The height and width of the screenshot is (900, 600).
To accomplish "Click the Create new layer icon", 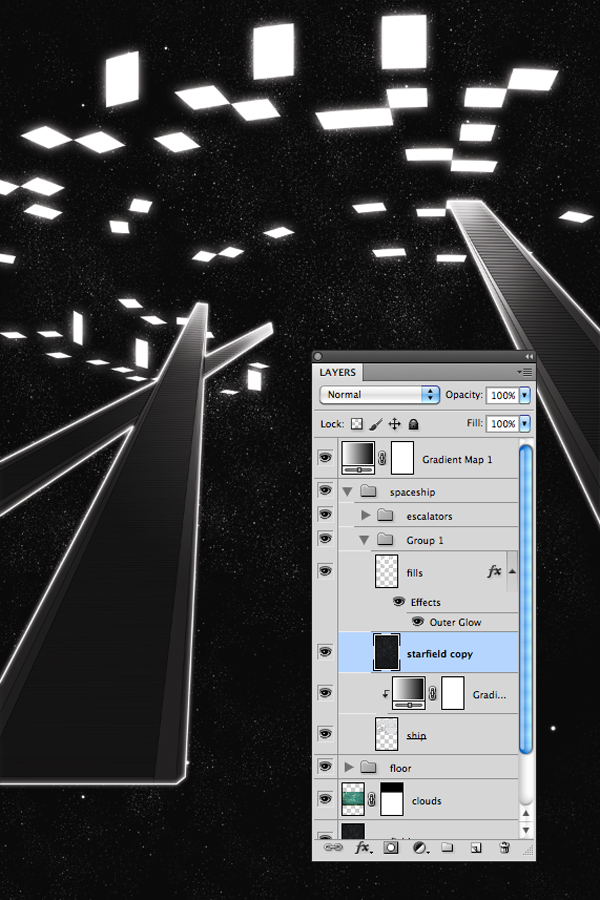I will pyautogui.click(x=476, y=848).
